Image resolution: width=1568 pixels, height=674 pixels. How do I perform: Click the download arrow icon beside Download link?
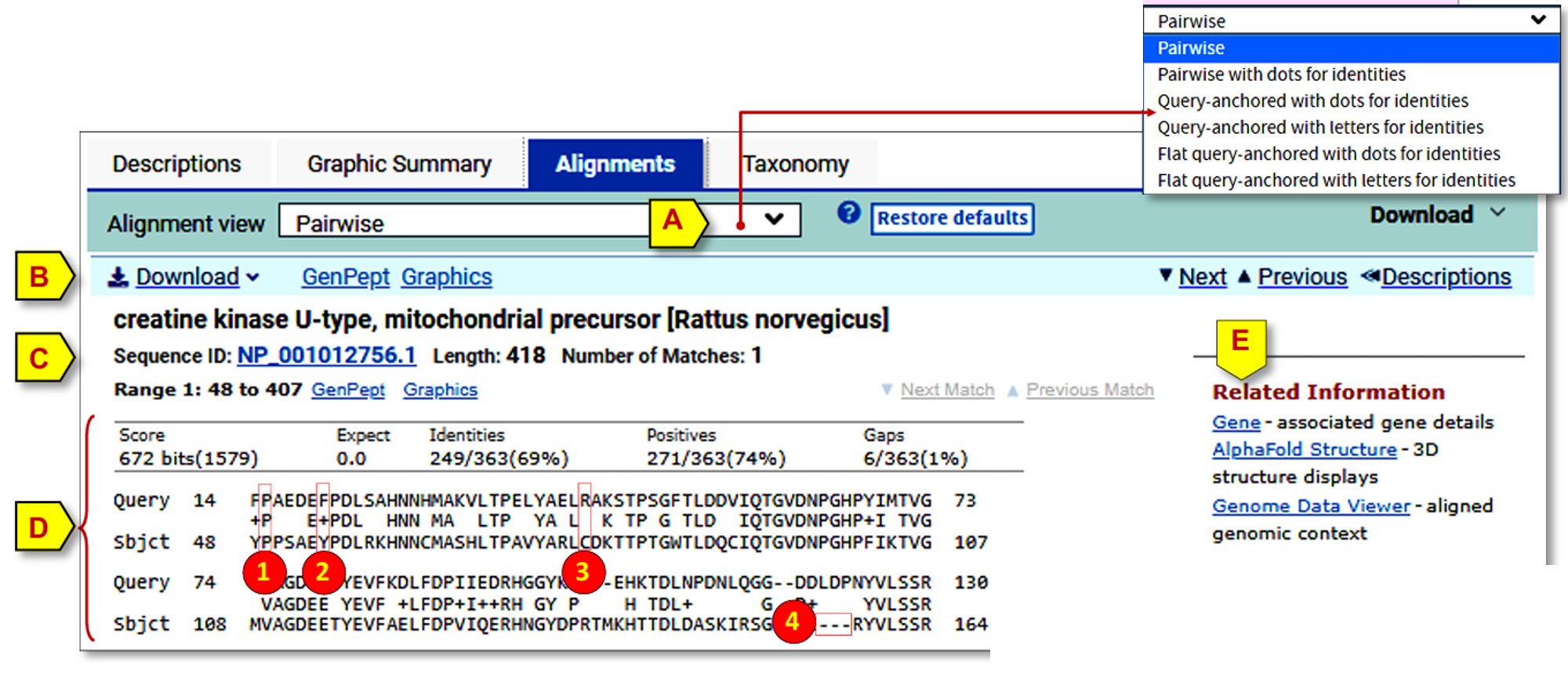pos(118,277)
